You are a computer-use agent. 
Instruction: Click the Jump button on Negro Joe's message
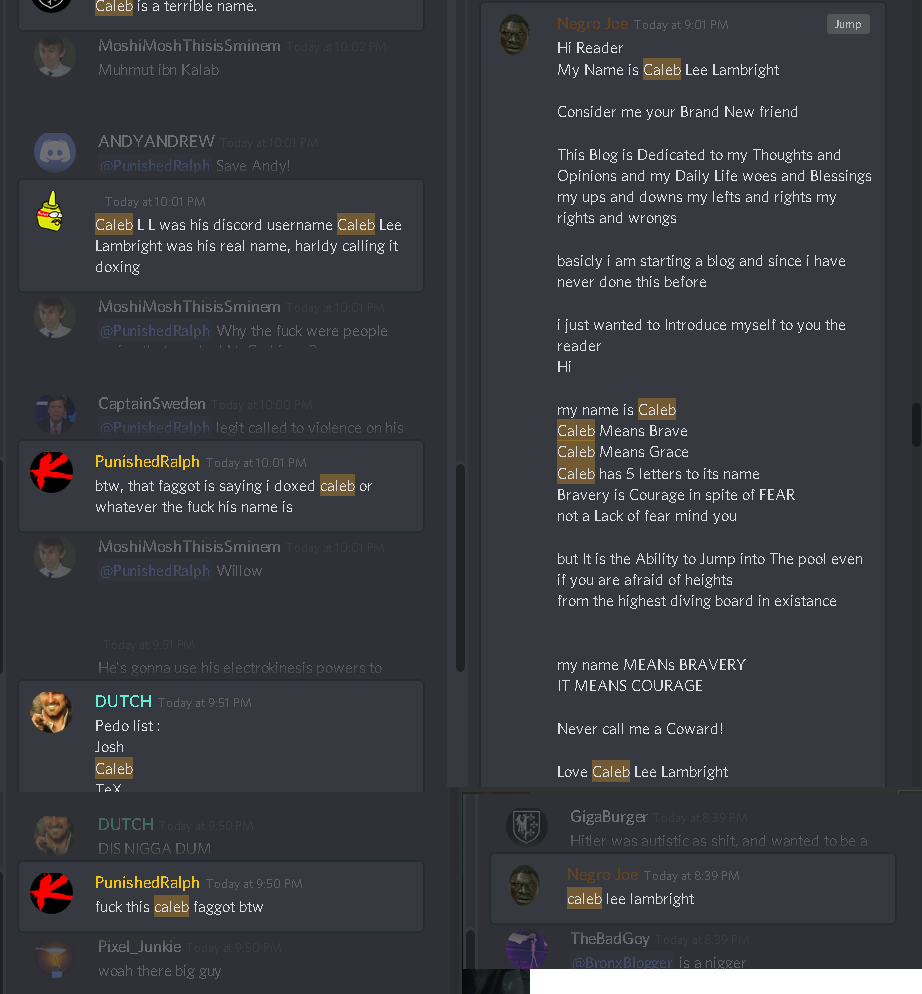(848, 24)
